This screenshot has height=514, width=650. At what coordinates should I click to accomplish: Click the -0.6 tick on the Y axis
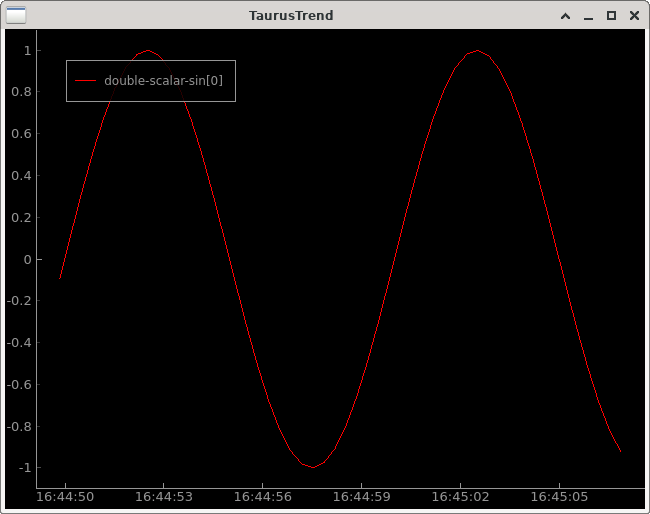point(18,384)
